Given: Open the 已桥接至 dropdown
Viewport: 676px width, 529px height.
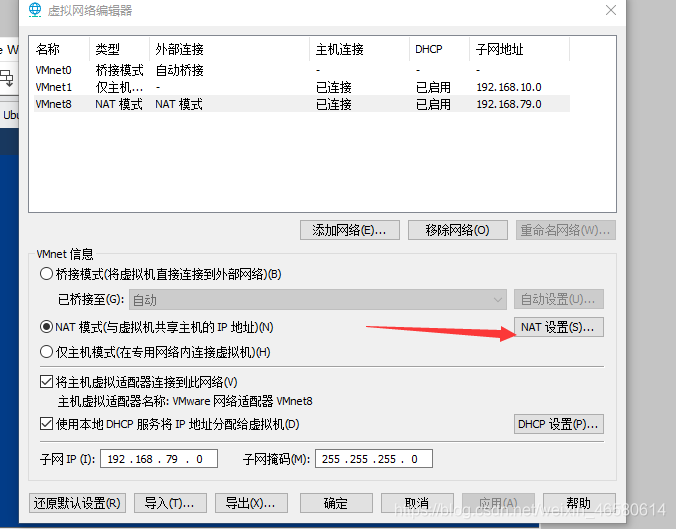Looking at the screenshot, I should (x=318, y=299).
